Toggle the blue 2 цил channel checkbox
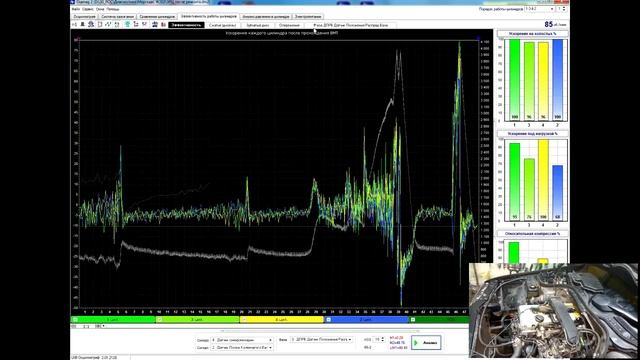 tap(329, 320)
